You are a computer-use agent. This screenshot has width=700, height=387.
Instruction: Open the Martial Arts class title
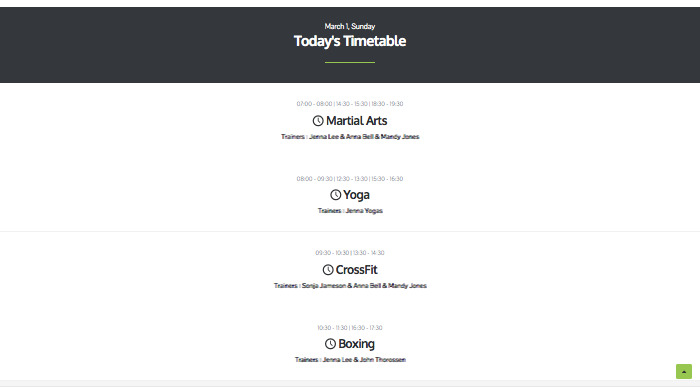(x=356, y=121)
